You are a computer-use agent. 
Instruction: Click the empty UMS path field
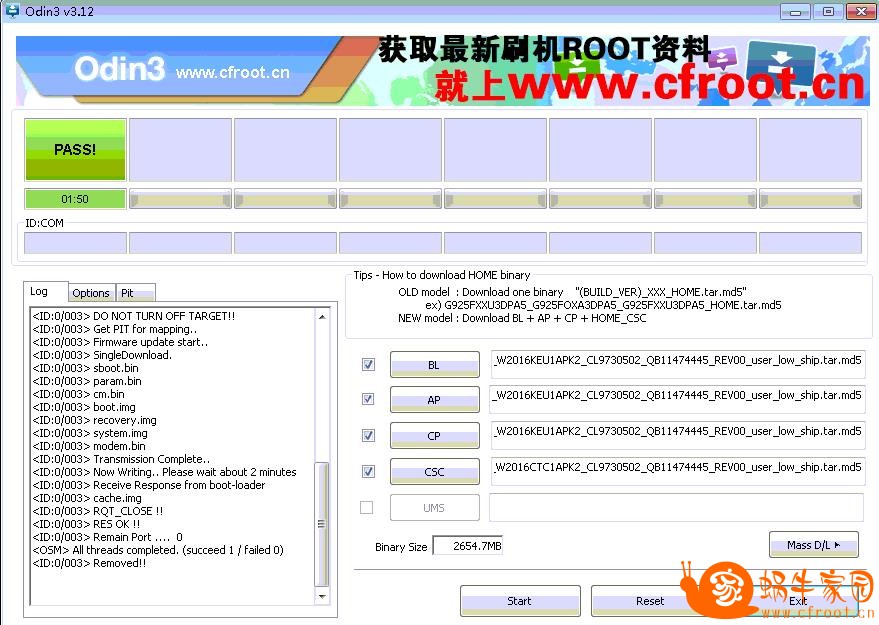click(x=677, y=507)
